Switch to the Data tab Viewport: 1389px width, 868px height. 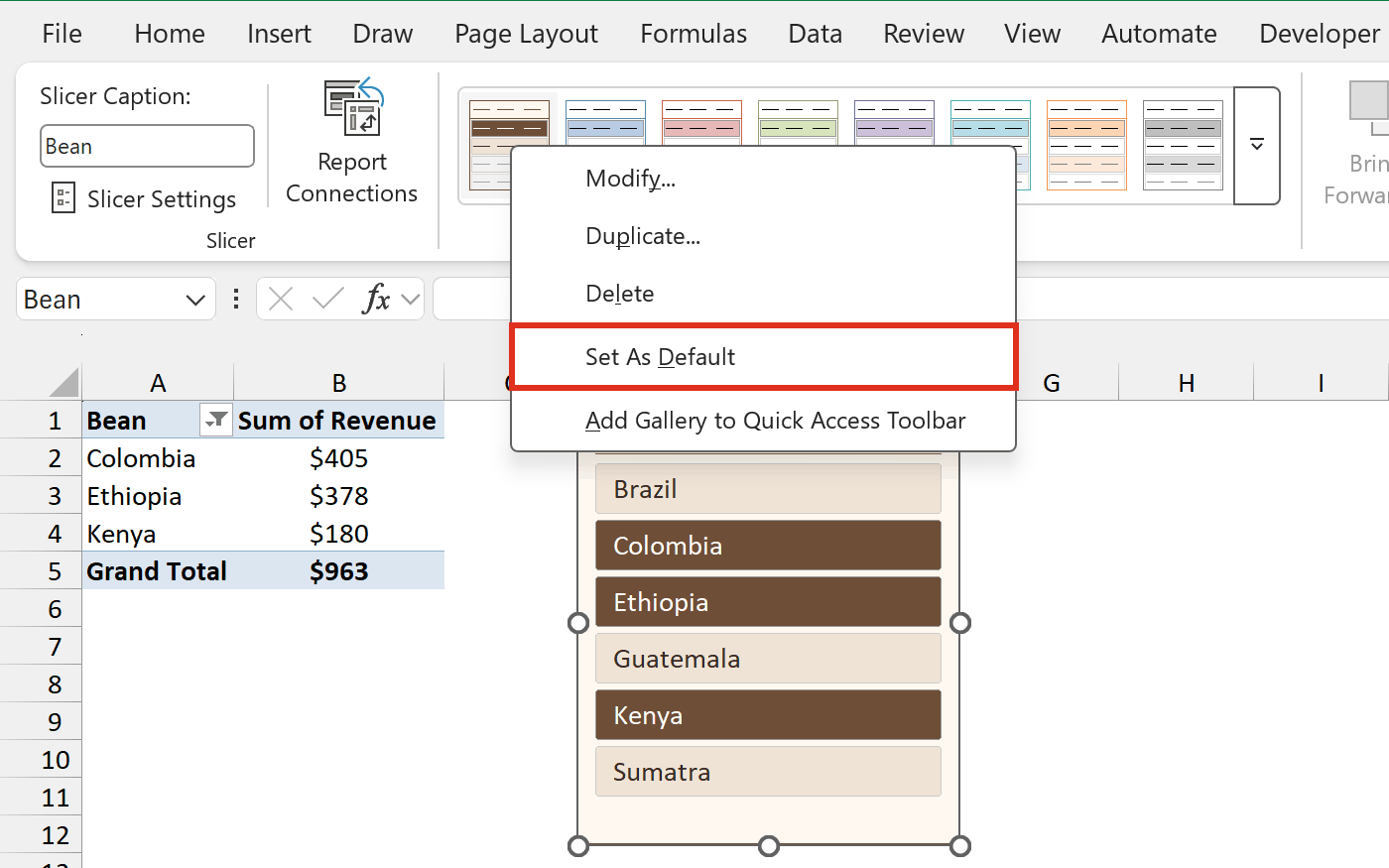tap(815, 34)
